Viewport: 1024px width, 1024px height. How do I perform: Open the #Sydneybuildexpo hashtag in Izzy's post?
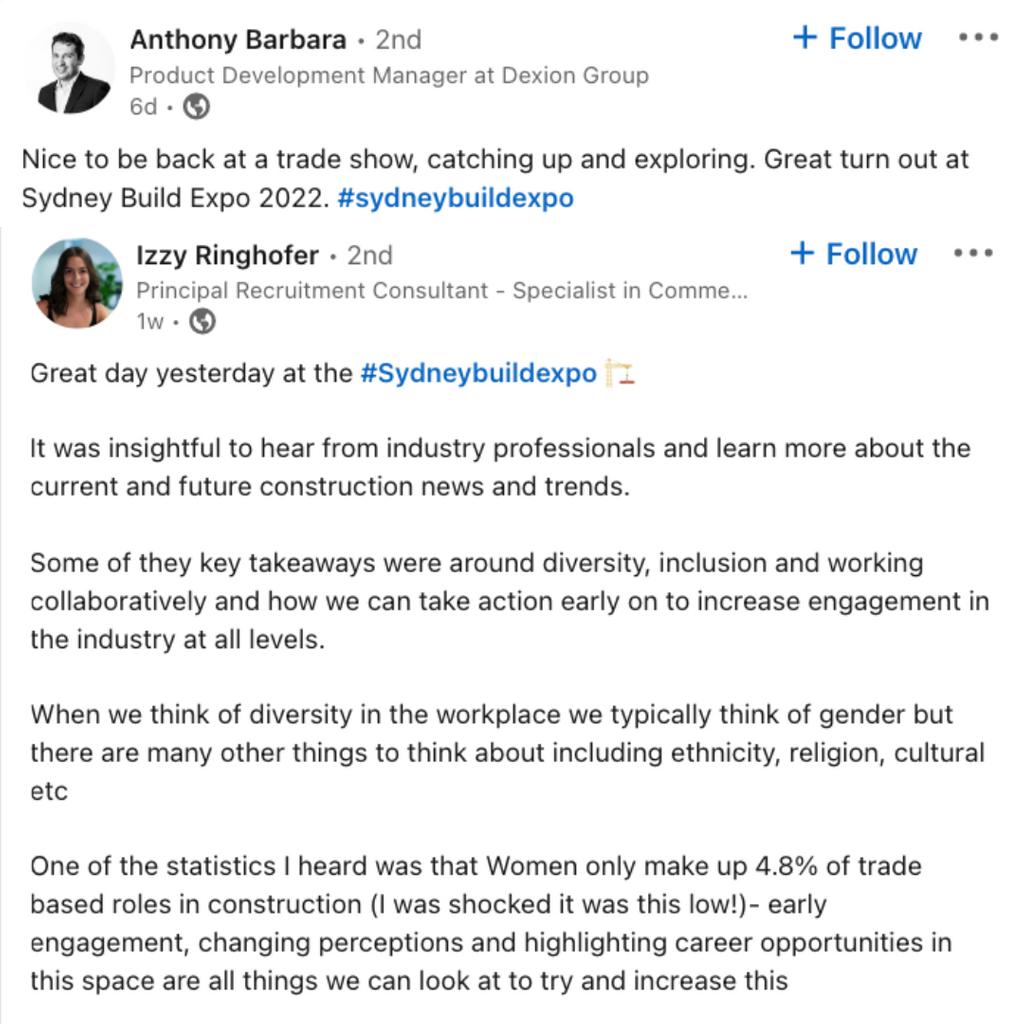coord(479,374)
